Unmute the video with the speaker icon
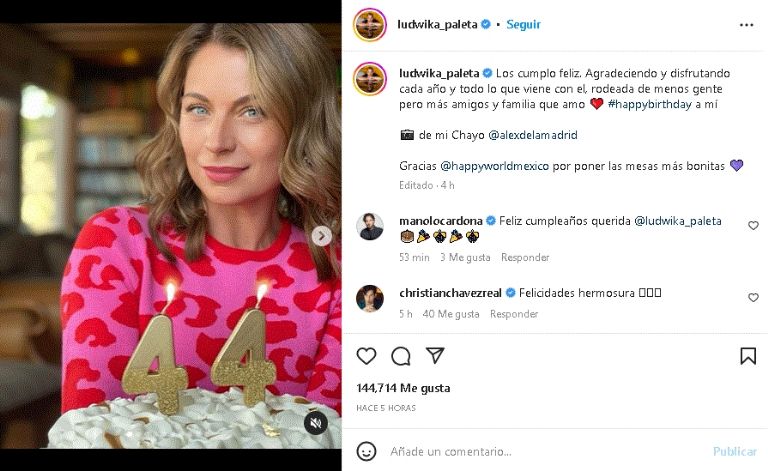Viewport: 768px width, 471px height. click(317, 423)
